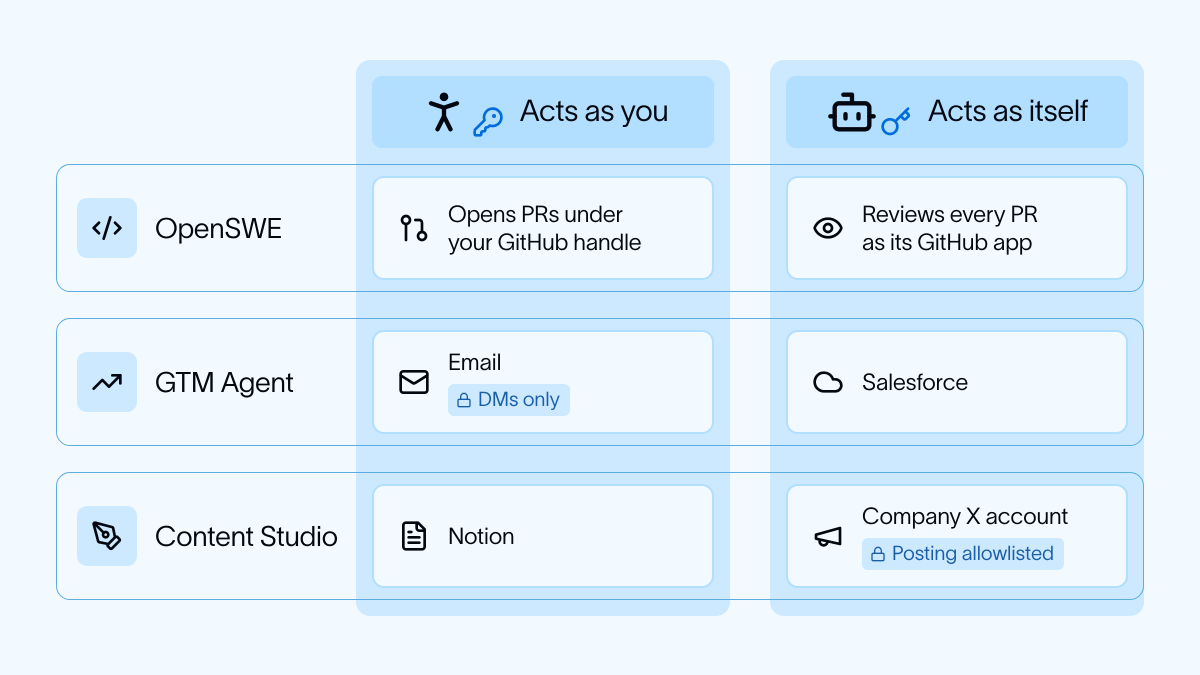The image size is (1200, 675).
Task: Click the "Posting allowlisted" badge text
Action: (973, 554)
